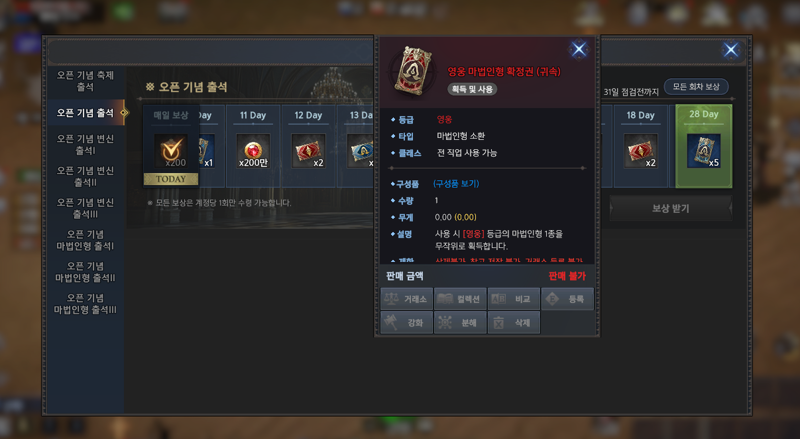The image size is (800, 439).
Task: Open the 구성품 보기 link
Action: tap(456, 184)
